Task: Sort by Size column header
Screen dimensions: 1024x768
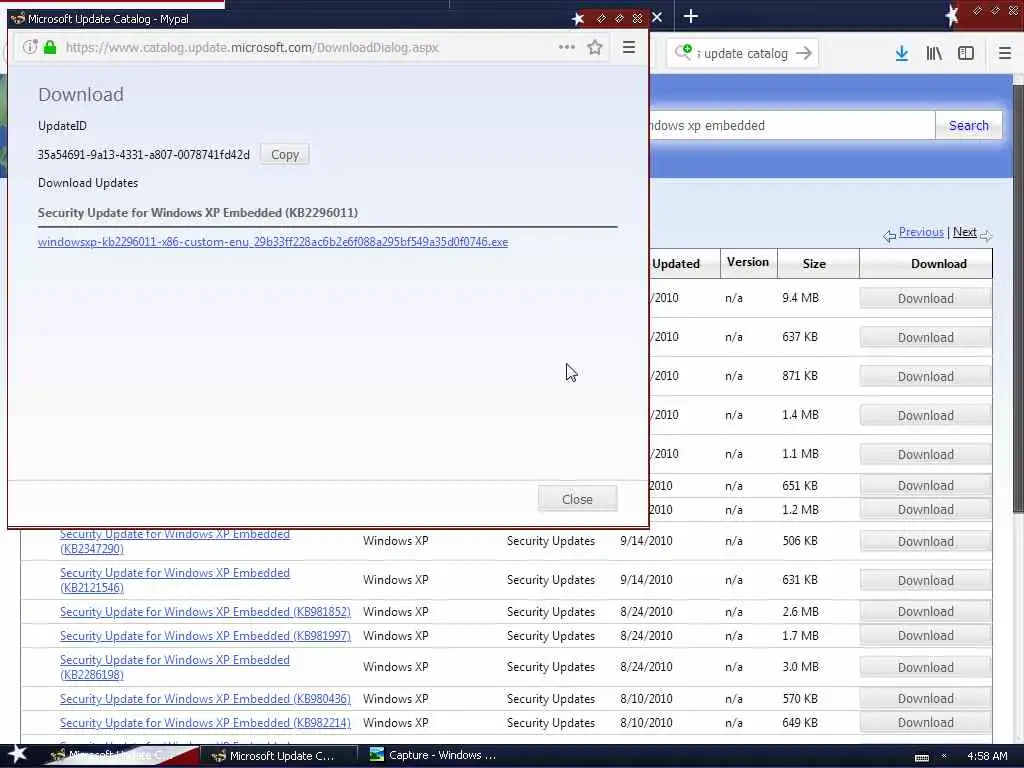Action: [x=814, y=263]
